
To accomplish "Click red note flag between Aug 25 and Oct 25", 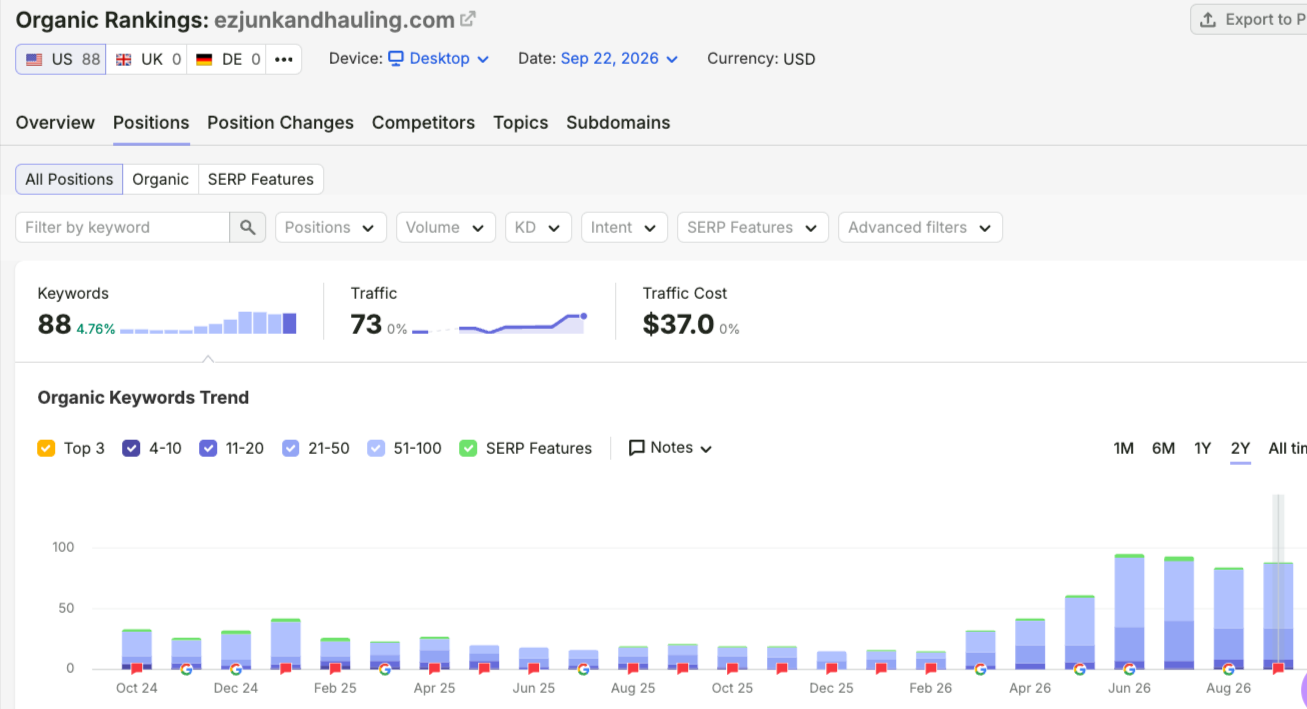I will 683,669.
